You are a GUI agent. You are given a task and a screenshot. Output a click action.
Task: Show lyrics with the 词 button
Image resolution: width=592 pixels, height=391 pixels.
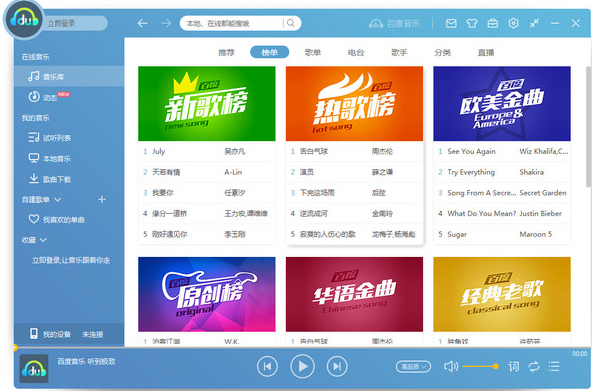pyautogui.click(x=513, y=366)
